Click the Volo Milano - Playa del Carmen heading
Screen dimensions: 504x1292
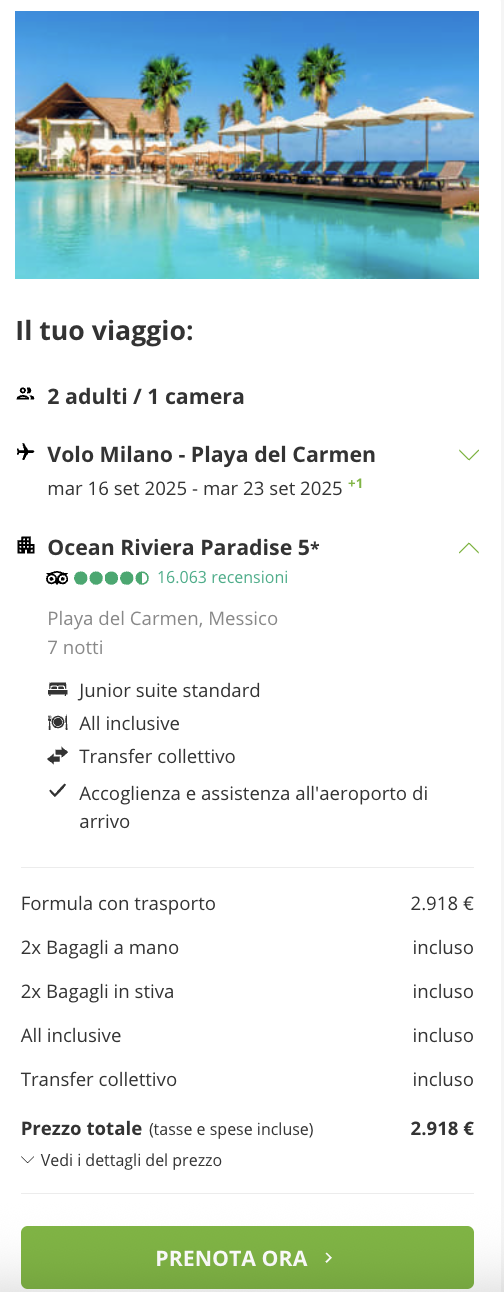[x=212, y=455]
